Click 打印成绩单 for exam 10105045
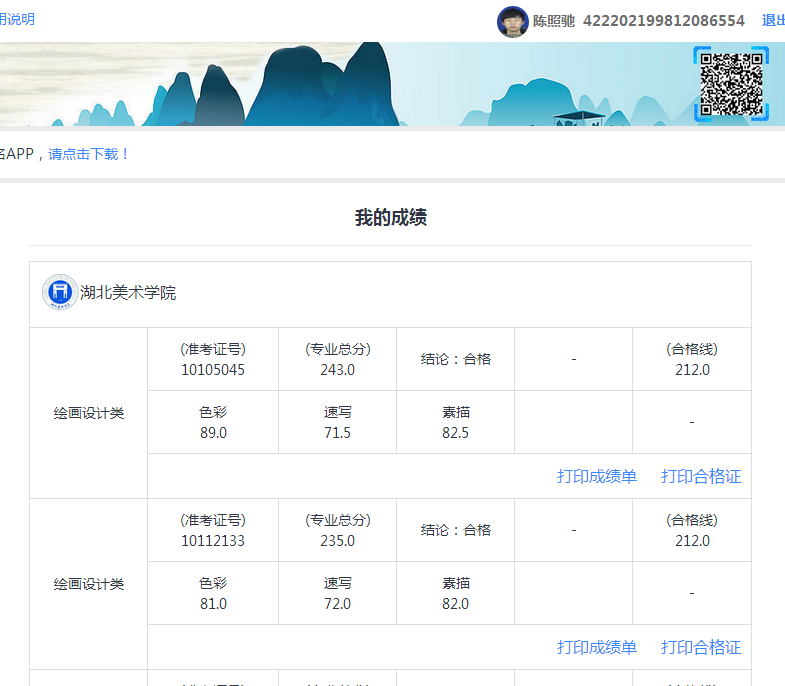The height and width of the screenshot is (686, 785). (x=597, y=476)
